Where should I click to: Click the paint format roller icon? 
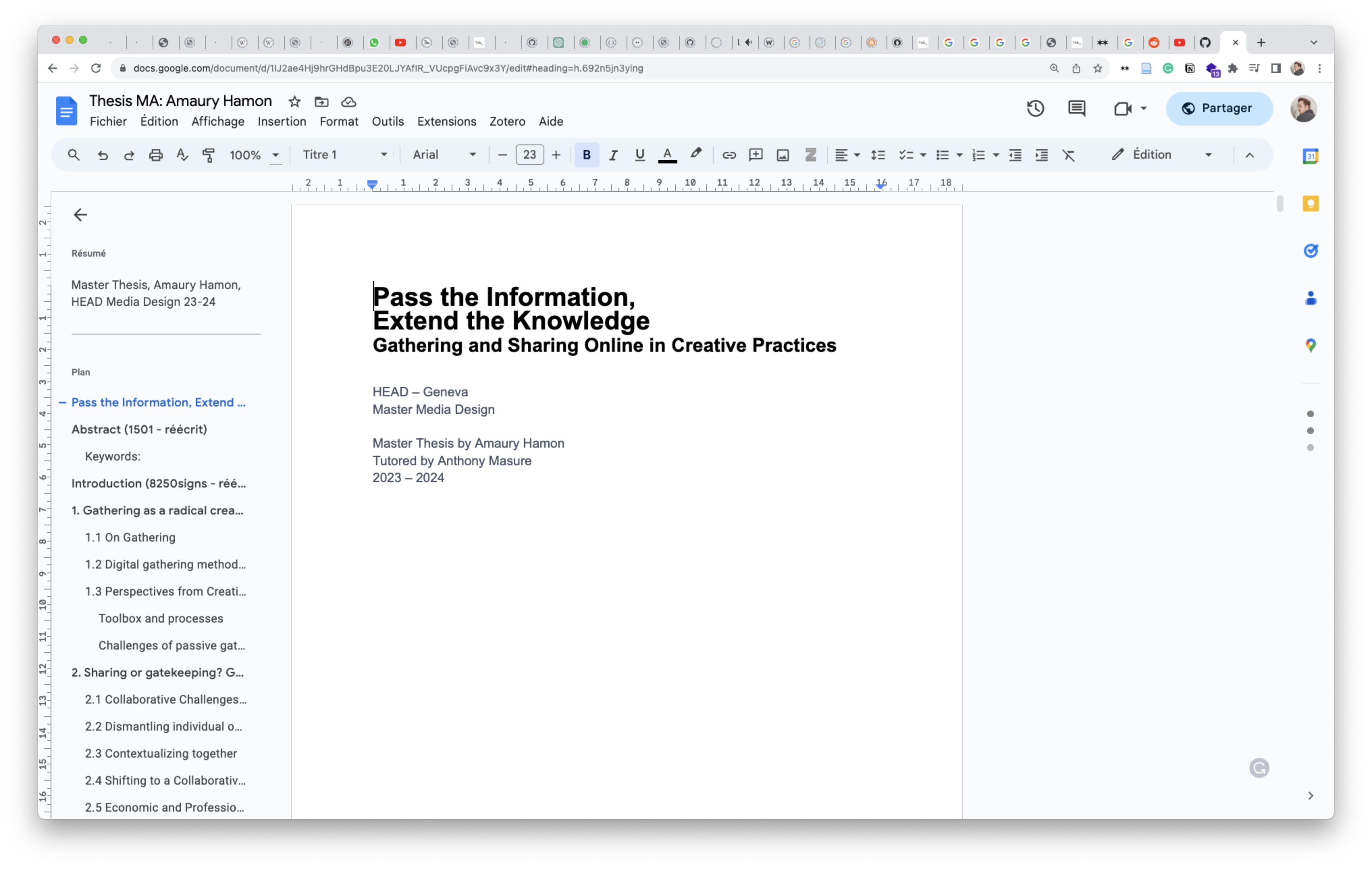[x=209, y=155]
